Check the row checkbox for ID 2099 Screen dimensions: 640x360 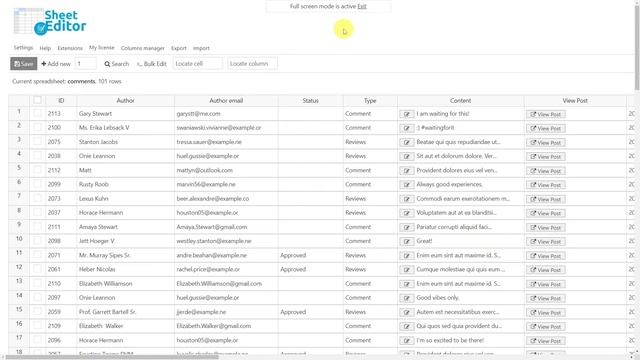[x=38, y=184]
